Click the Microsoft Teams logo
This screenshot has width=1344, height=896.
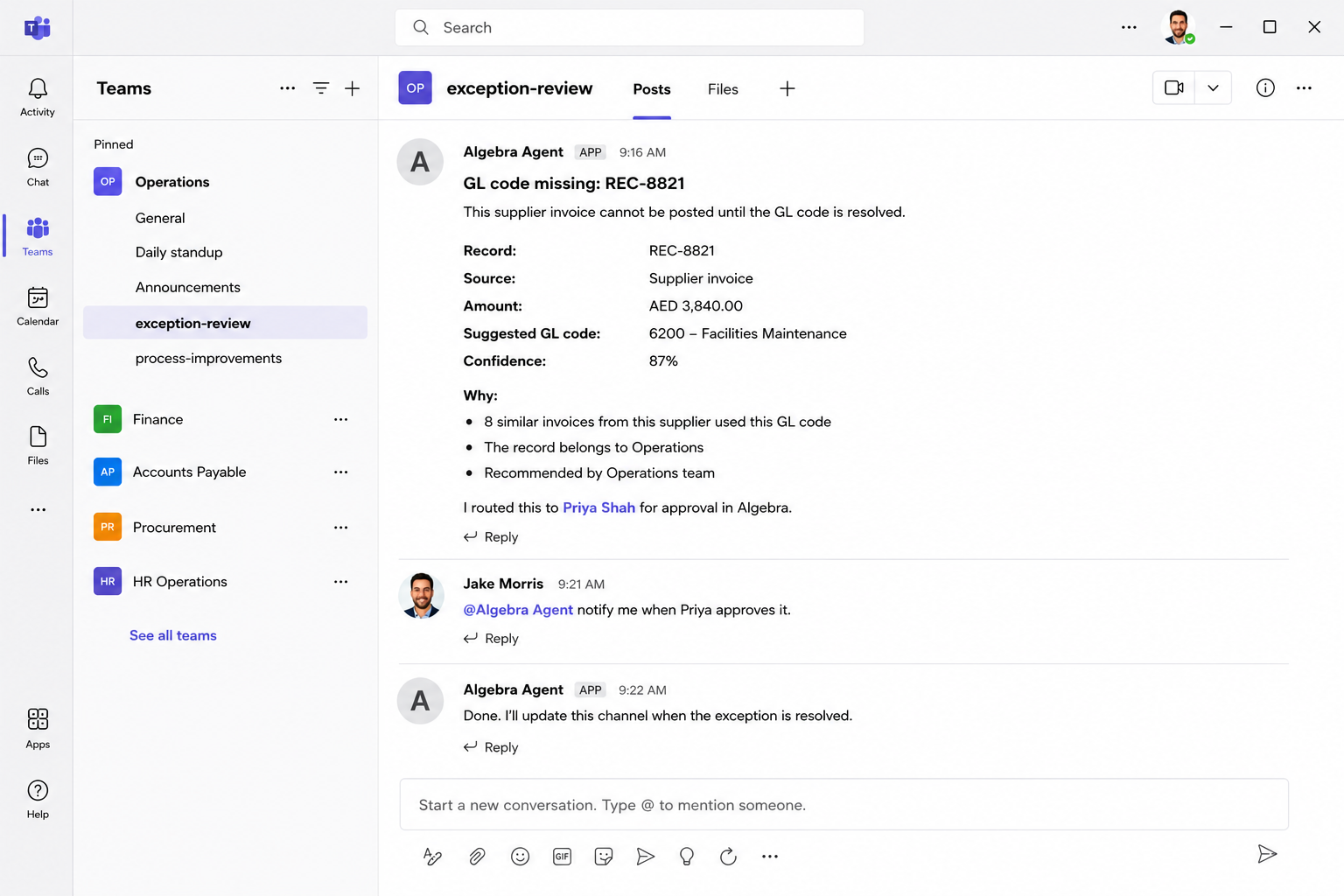37,28
